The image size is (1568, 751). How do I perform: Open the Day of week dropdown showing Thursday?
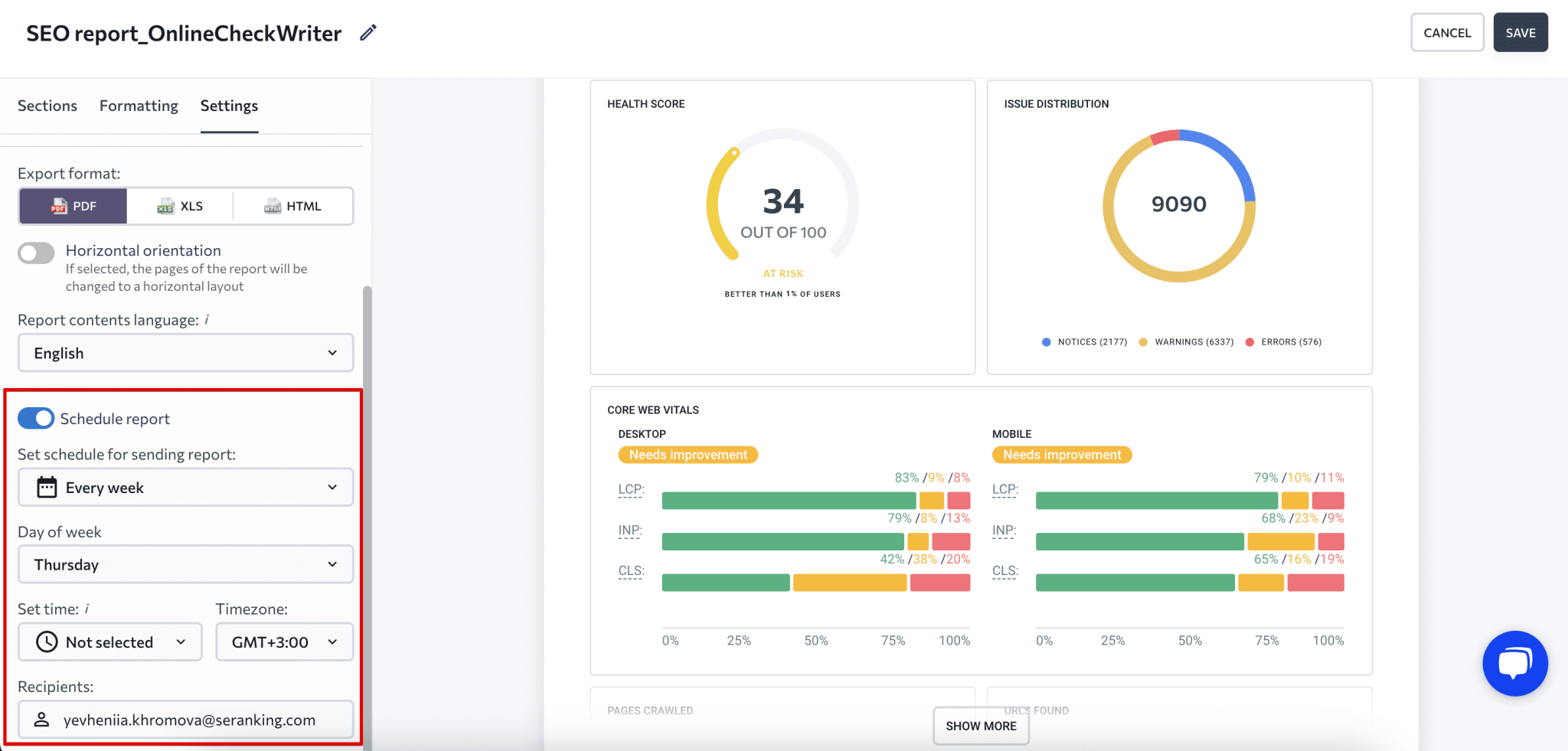coord(186,564)
